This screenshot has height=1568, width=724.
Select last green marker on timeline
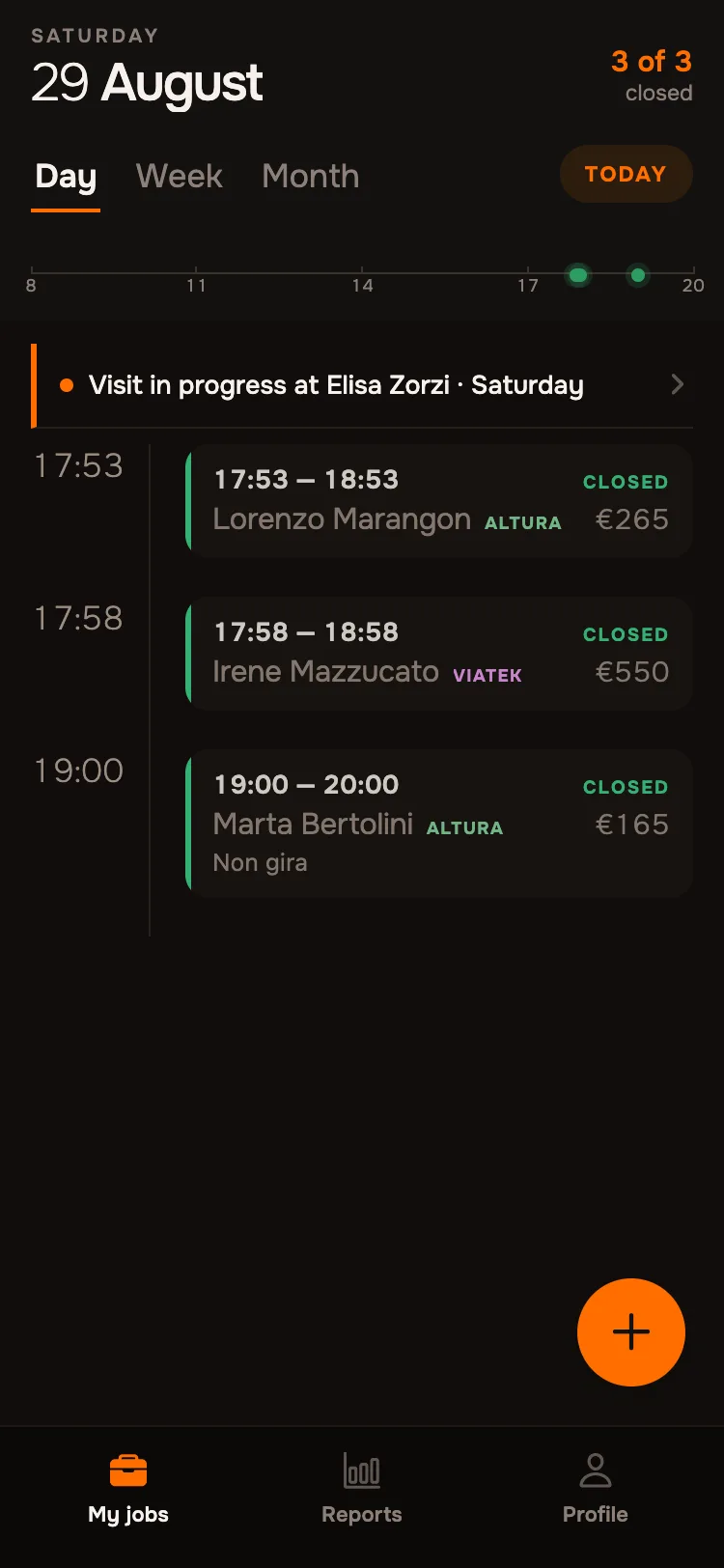638,275
